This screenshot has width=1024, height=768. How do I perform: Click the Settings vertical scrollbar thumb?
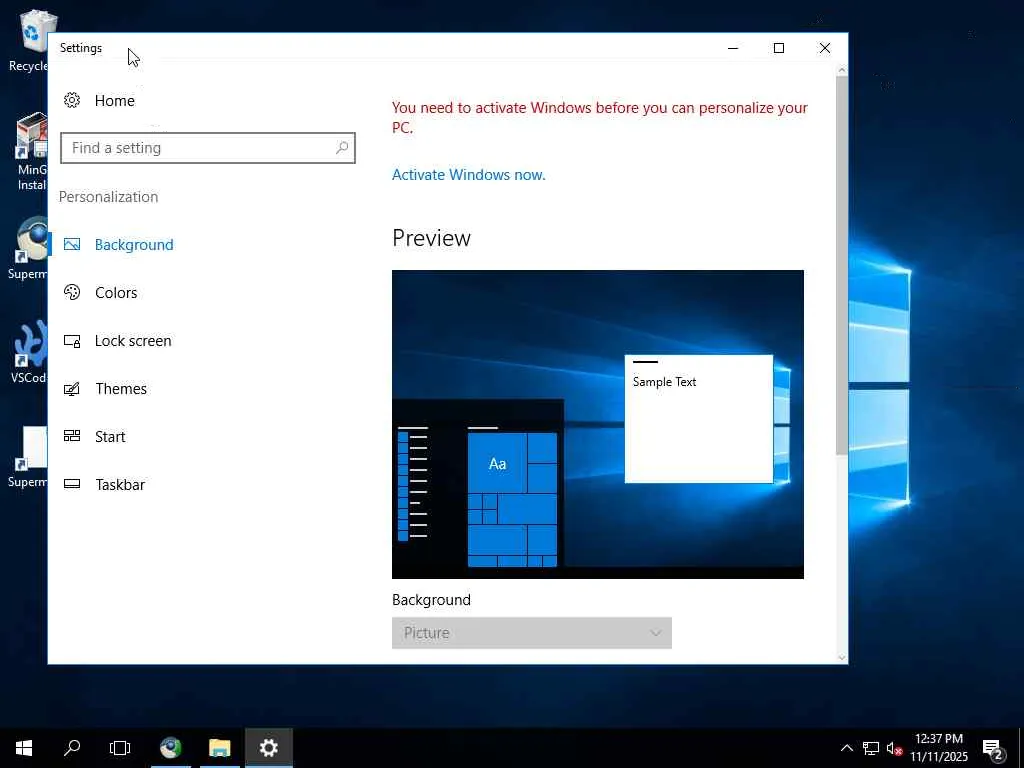[841, 264]
